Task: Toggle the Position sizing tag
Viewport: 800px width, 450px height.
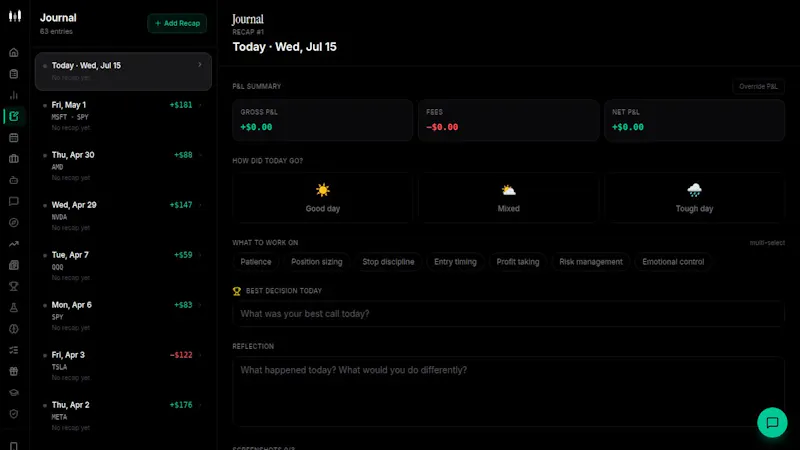Action: click(316, 262)
